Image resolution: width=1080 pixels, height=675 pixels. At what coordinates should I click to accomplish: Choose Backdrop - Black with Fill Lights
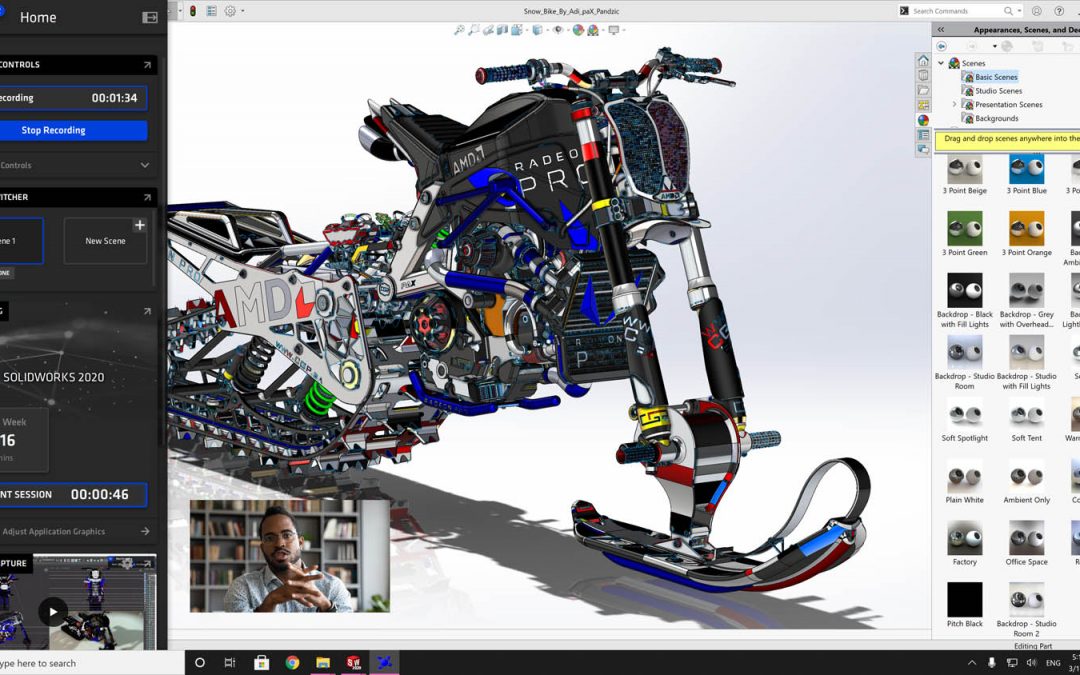[x=964, y=301]
